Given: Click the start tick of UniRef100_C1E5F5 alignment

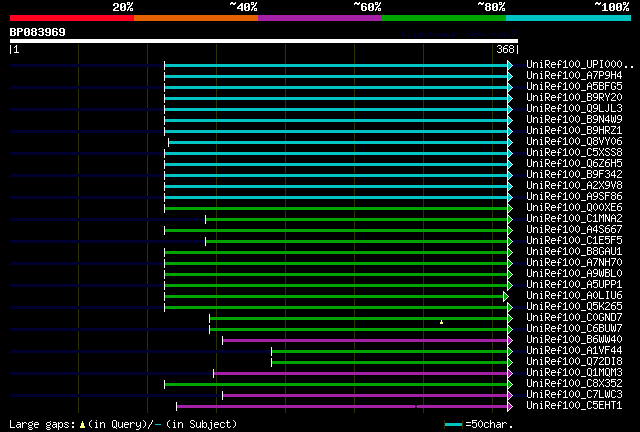Looking at the screenshot, I should 205,241.
